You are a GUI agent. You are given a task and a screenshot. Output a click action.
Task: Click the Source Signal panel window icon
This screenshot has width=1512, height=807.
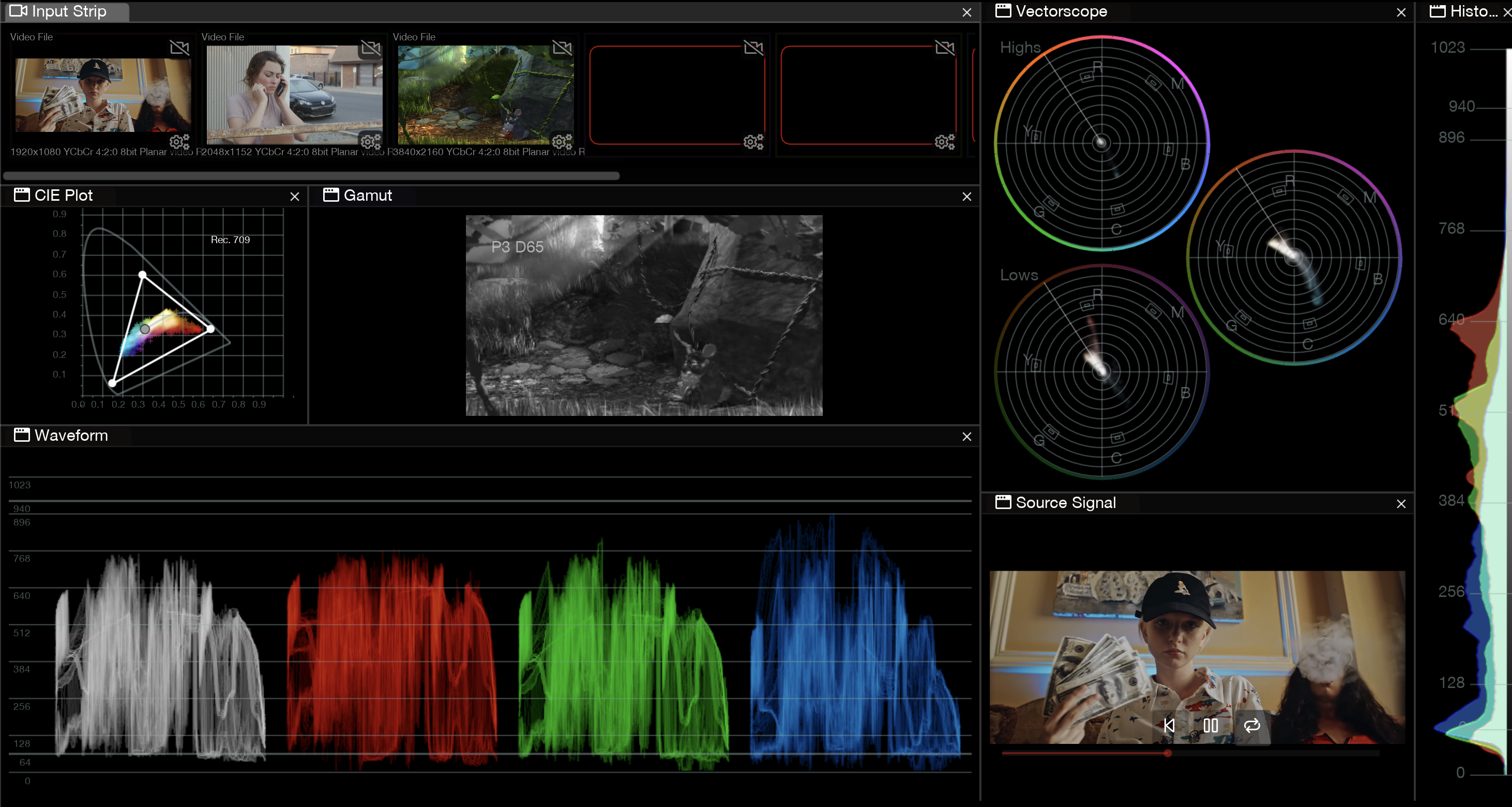point(1003,502)
